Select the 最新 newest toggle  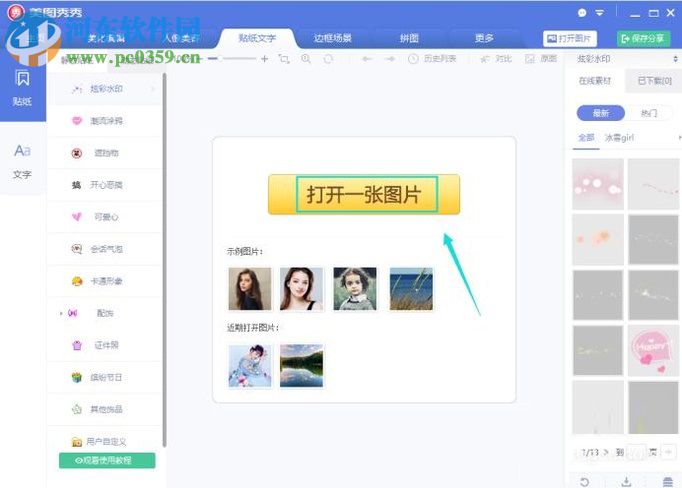point(601,113)
